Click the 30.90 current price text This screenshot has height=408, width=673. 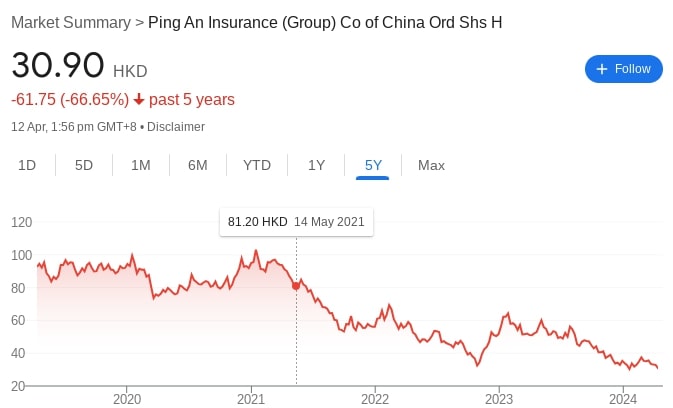pos(58,66)
